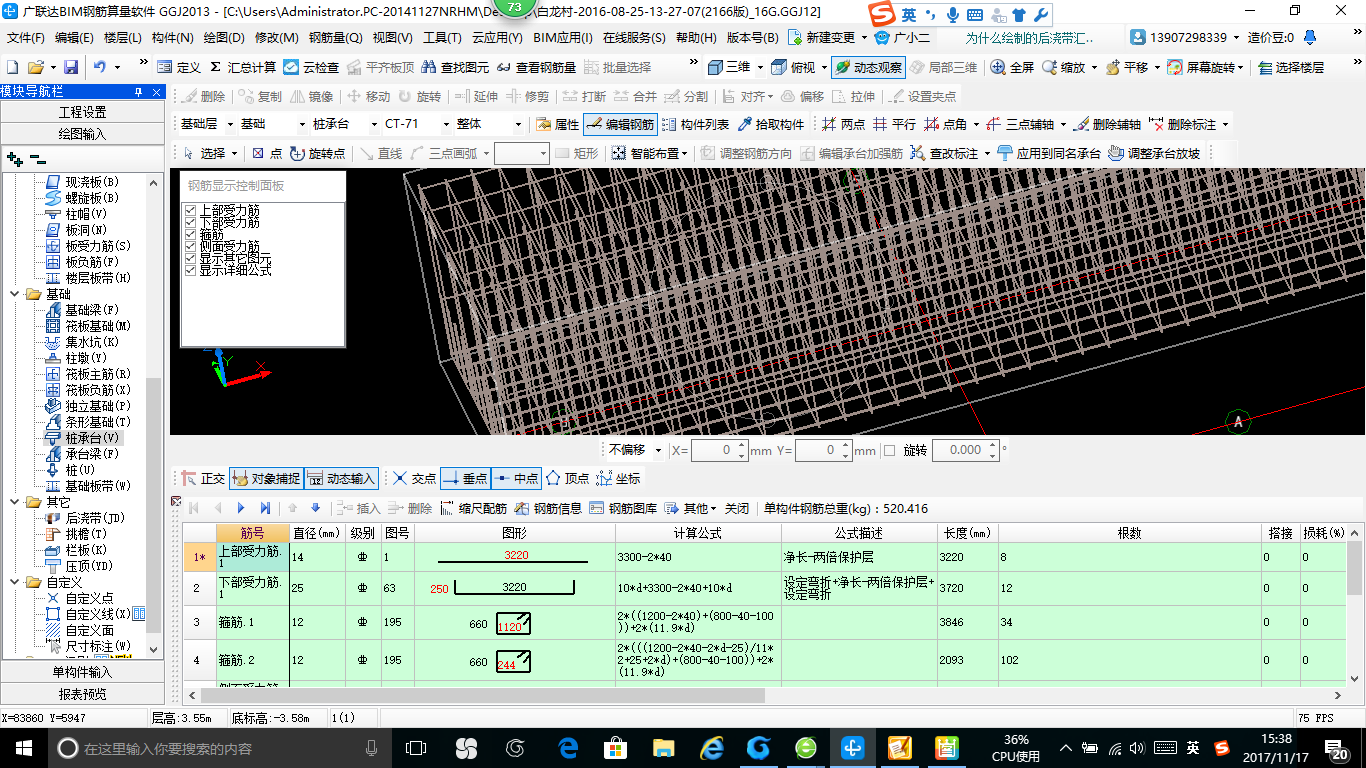Viewport: 1366px width, 768px height.
Task: Click 全屏 full screen tool
Action: coord(1012,67)
